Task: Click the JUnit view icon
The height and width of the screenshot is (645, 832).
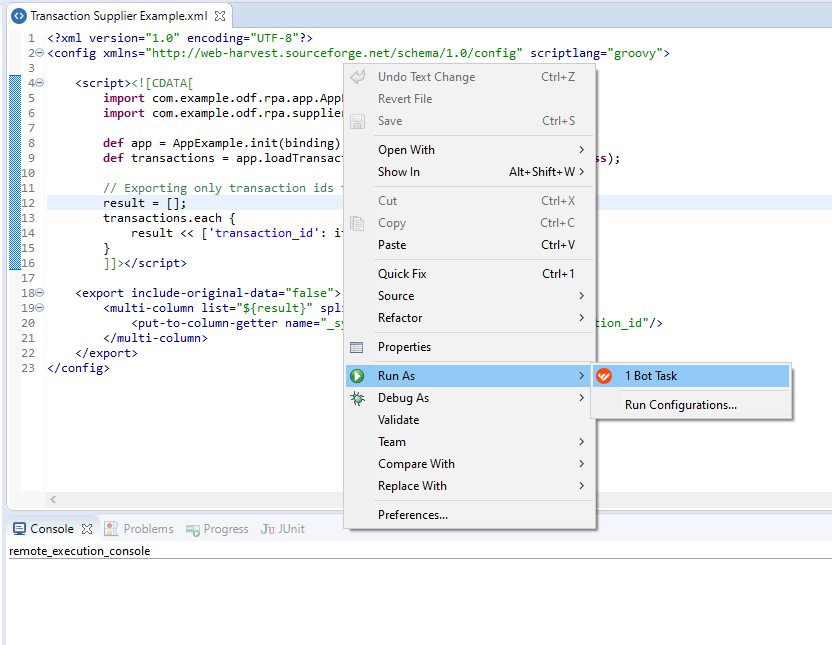Action: pyautogui.click(x=267, y=529)
